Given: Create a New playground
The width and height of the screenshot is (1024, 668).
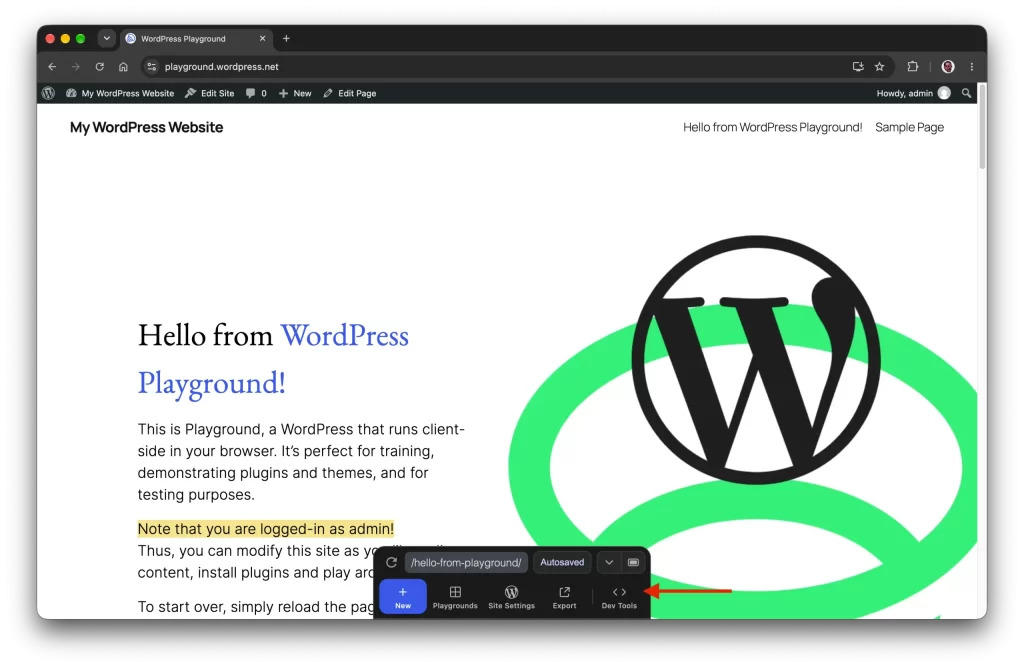Looking at the screenshot, I should tap(403, 597).
